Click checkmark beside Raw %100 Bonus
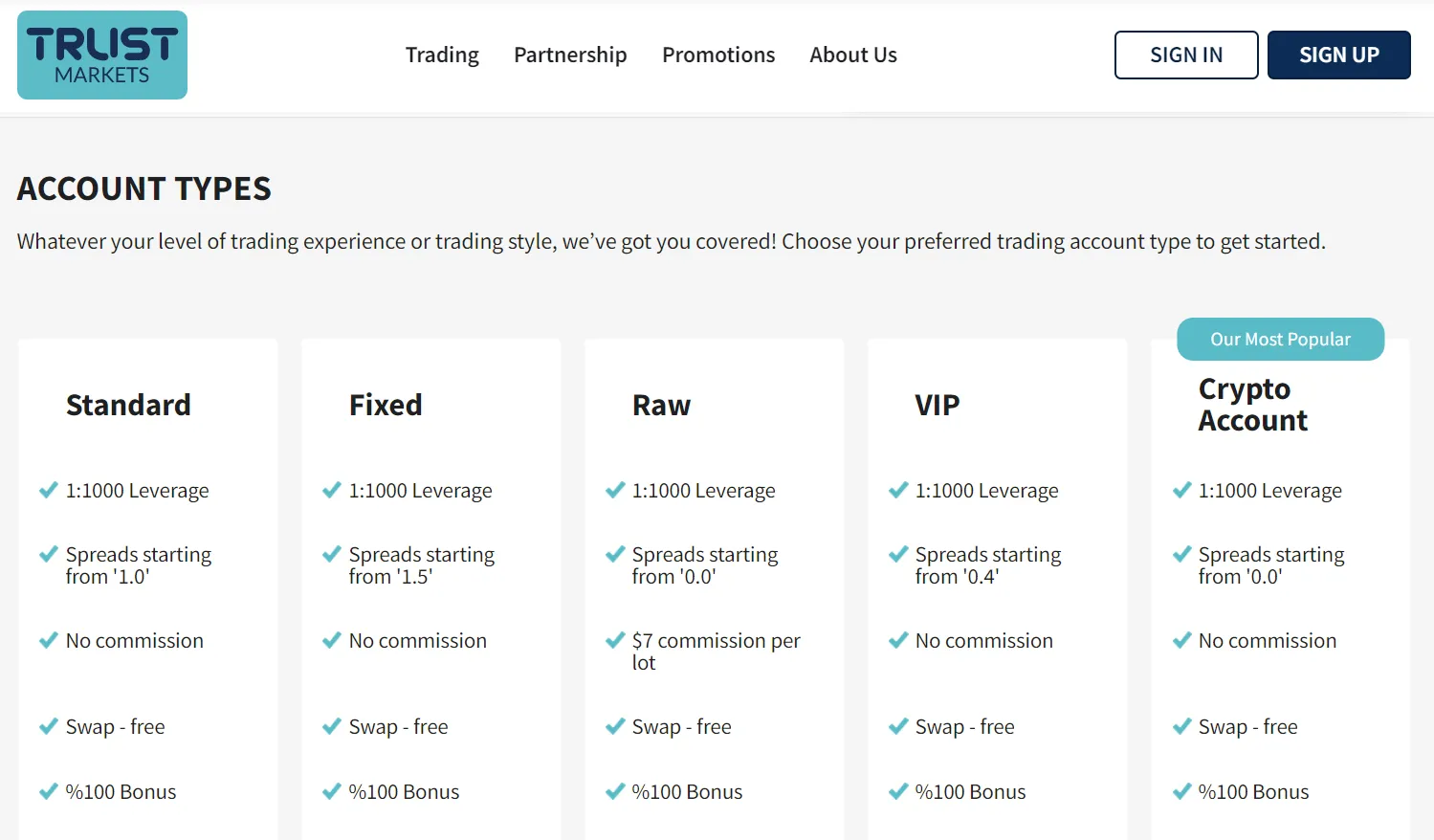The width and height of the screenshot is (1434, 840). [x=615, y=791]
